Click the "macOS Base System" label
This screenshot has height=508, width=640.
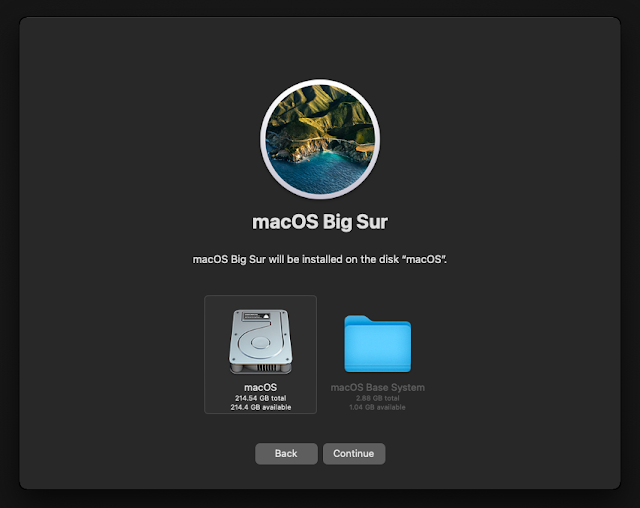point(378,387)
